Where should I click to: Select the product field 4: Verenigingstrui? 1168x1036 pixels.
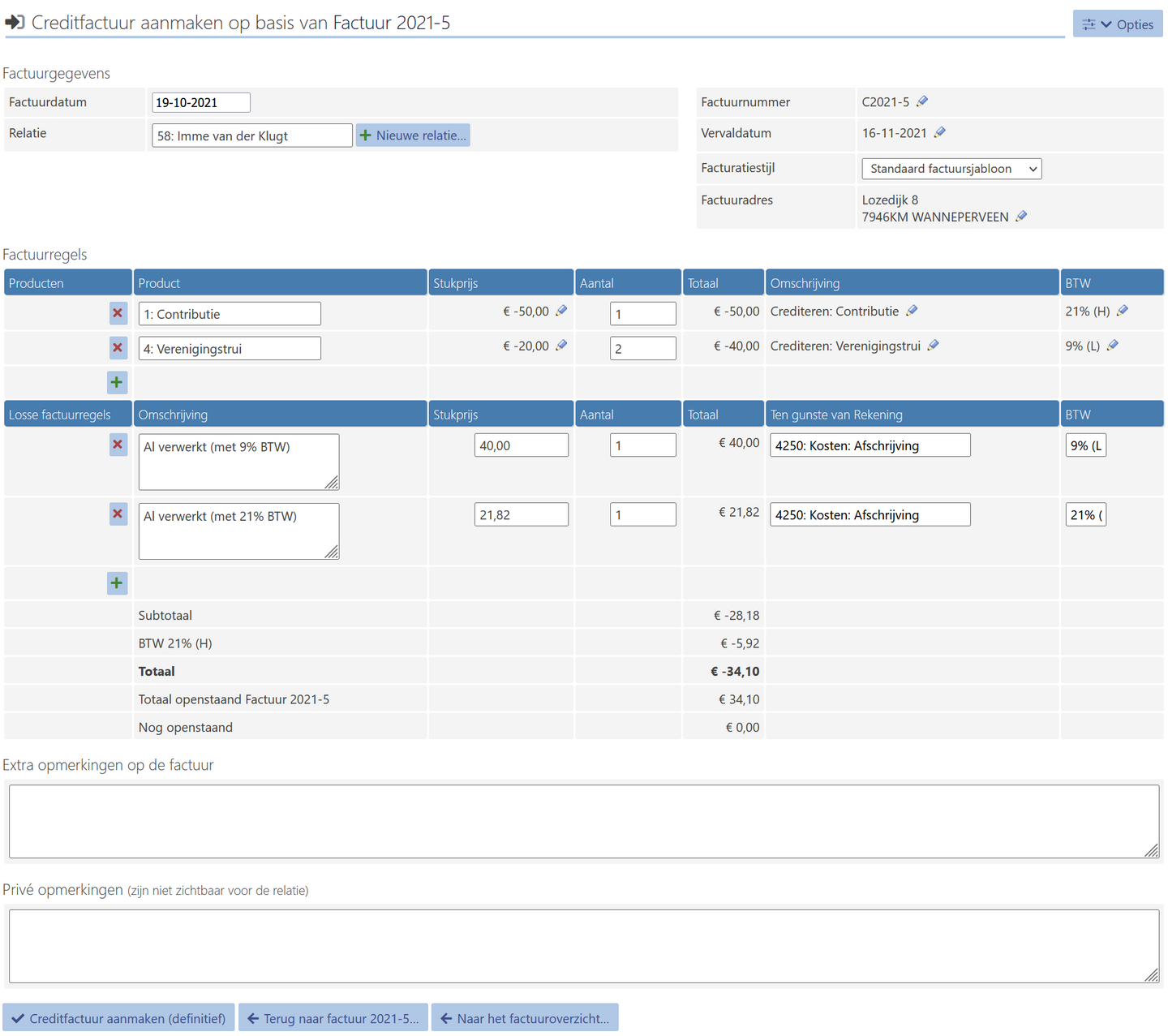(x=230, y=348)
